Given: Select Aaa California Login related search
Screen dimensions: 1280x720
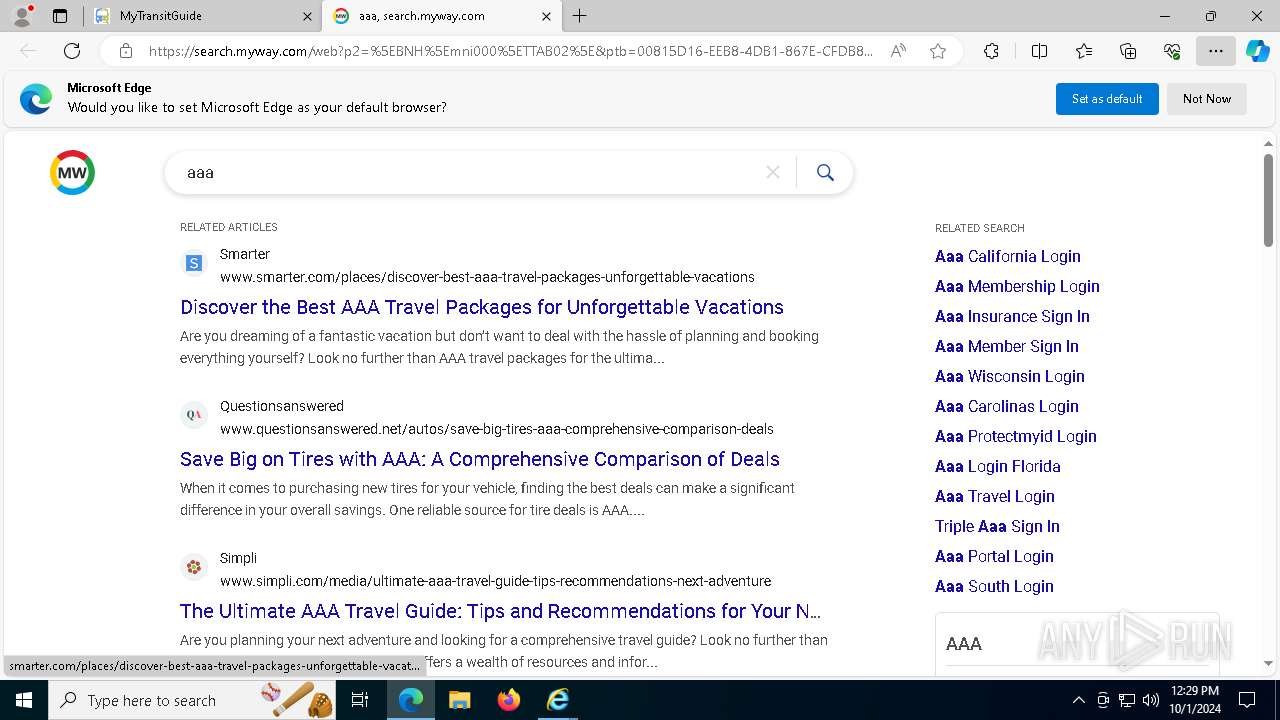Looking at the screenshot, I should [1008, 256].
